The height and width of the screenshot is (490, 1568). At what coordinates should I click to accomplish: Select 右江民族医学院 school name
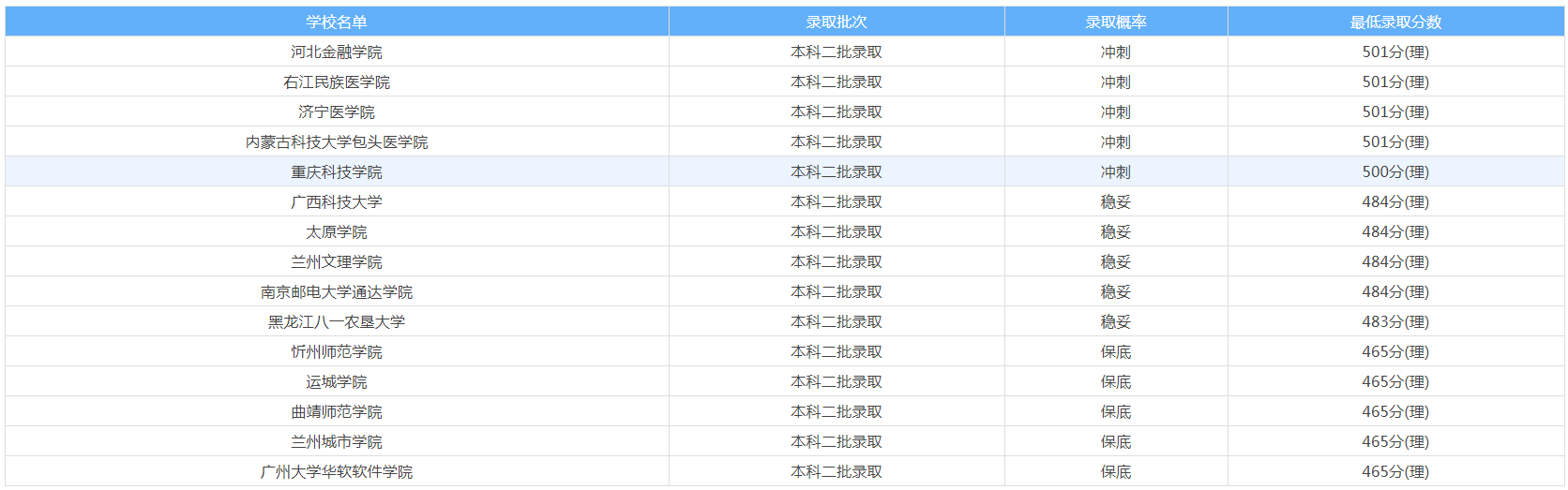(x=337, y=82)
